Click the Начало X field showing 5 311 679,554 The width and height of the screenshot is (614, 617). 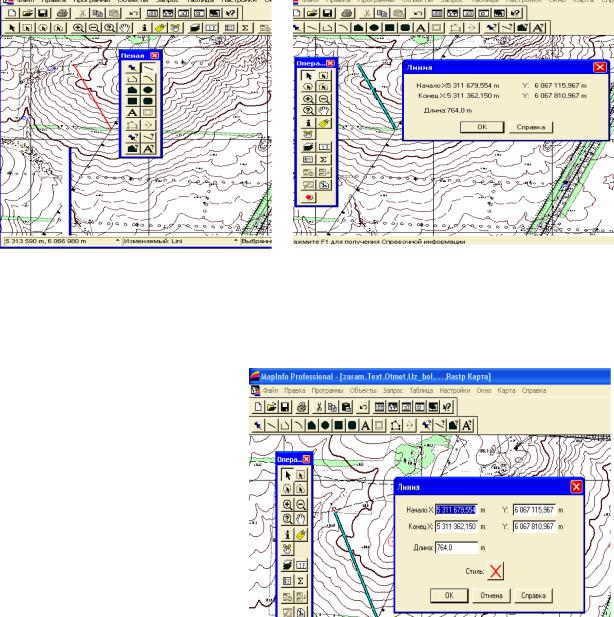[x=457, y=510]
